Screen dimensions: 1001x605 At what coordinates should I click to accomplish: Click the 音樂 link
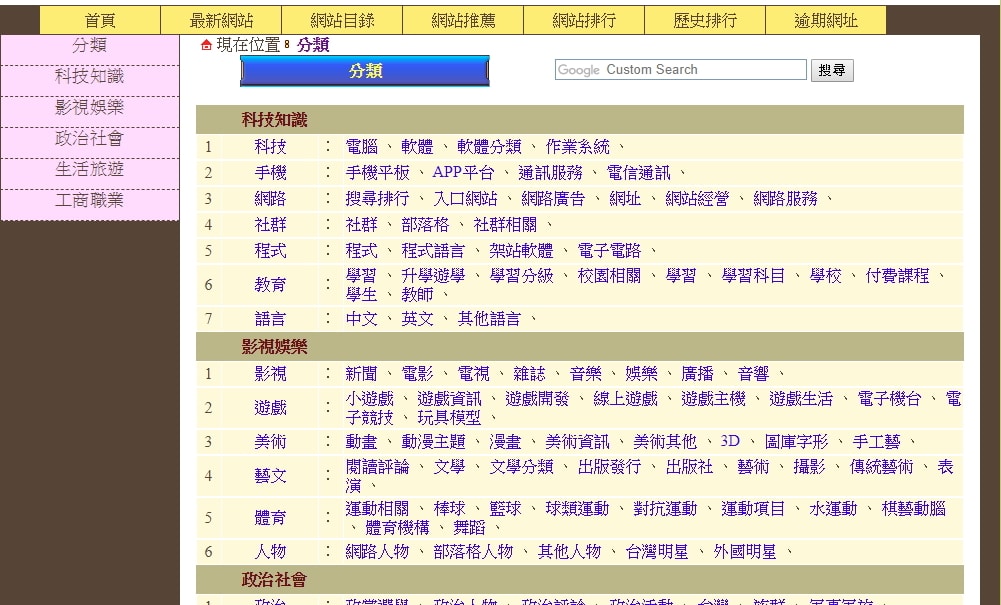[x=585, y=374]
